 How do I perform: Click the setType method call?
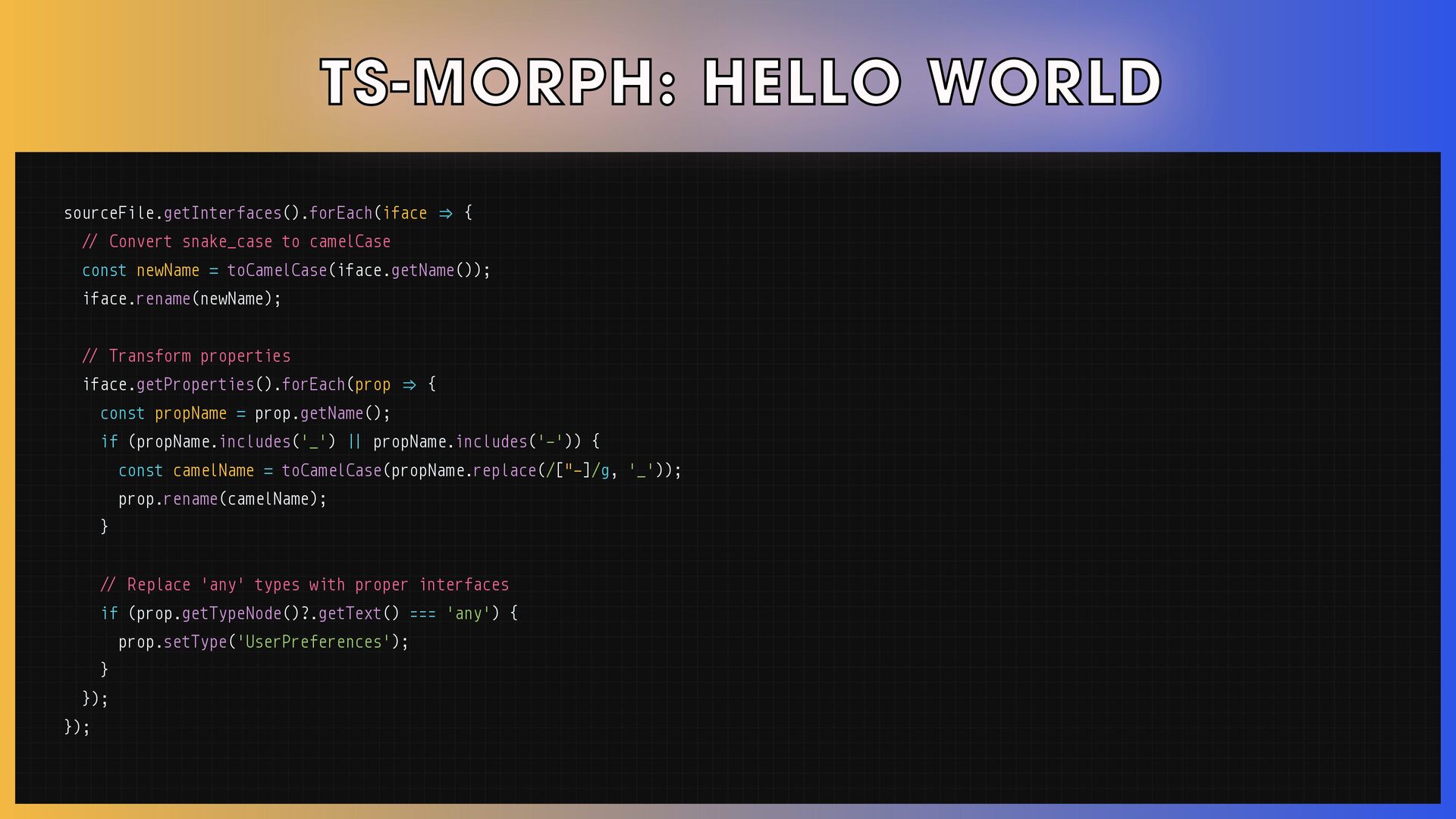click(195, 642)
